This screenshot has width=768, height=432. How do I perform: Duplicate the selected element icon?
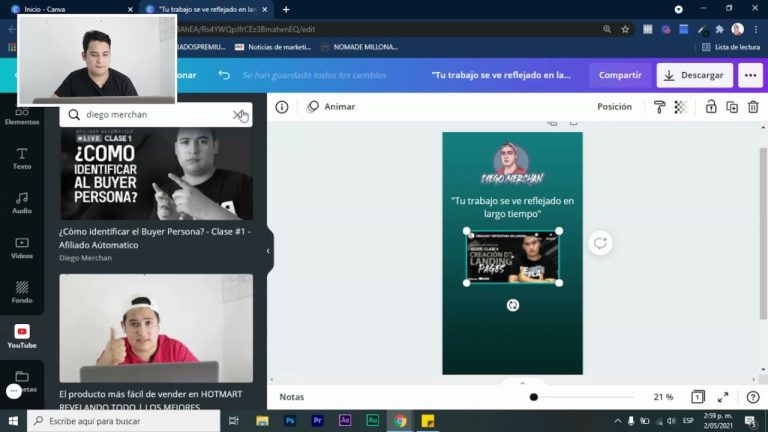point(732,107)
